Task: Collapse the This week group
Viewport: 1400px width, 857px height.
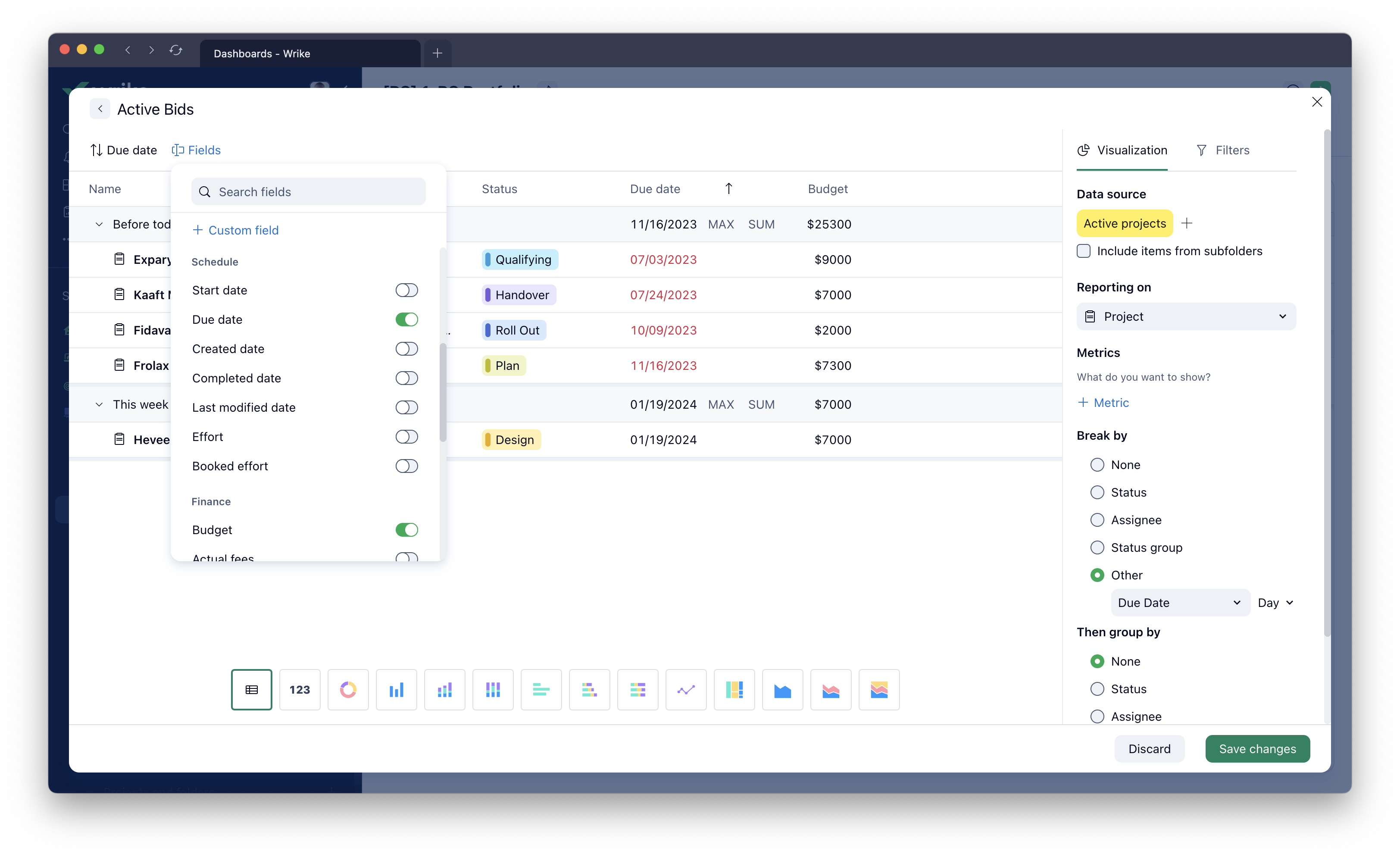Action: pyautogui.click(x=99, y=405)
